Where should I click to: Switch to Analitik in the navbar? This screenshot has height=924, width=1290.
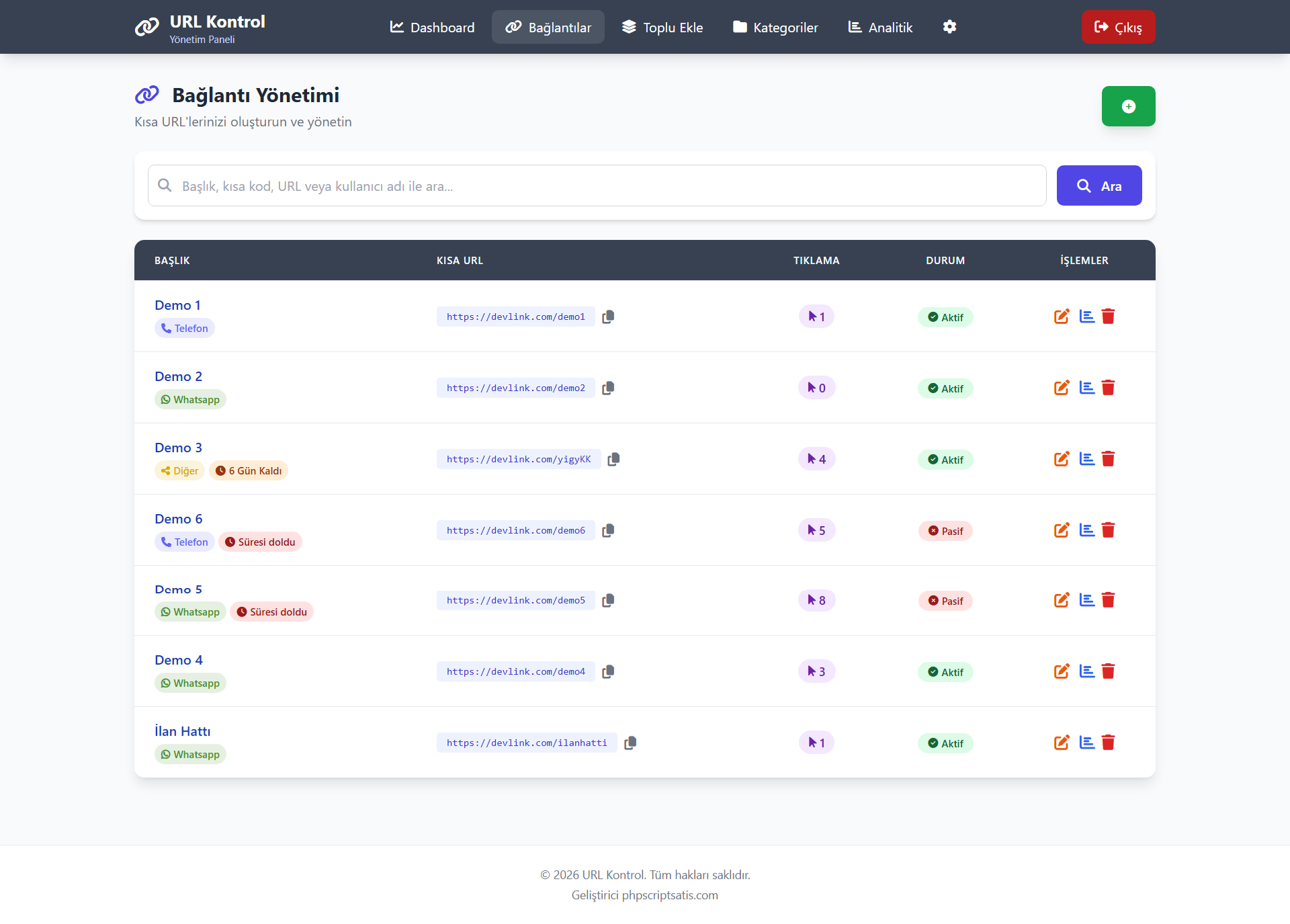pos(880,27)
